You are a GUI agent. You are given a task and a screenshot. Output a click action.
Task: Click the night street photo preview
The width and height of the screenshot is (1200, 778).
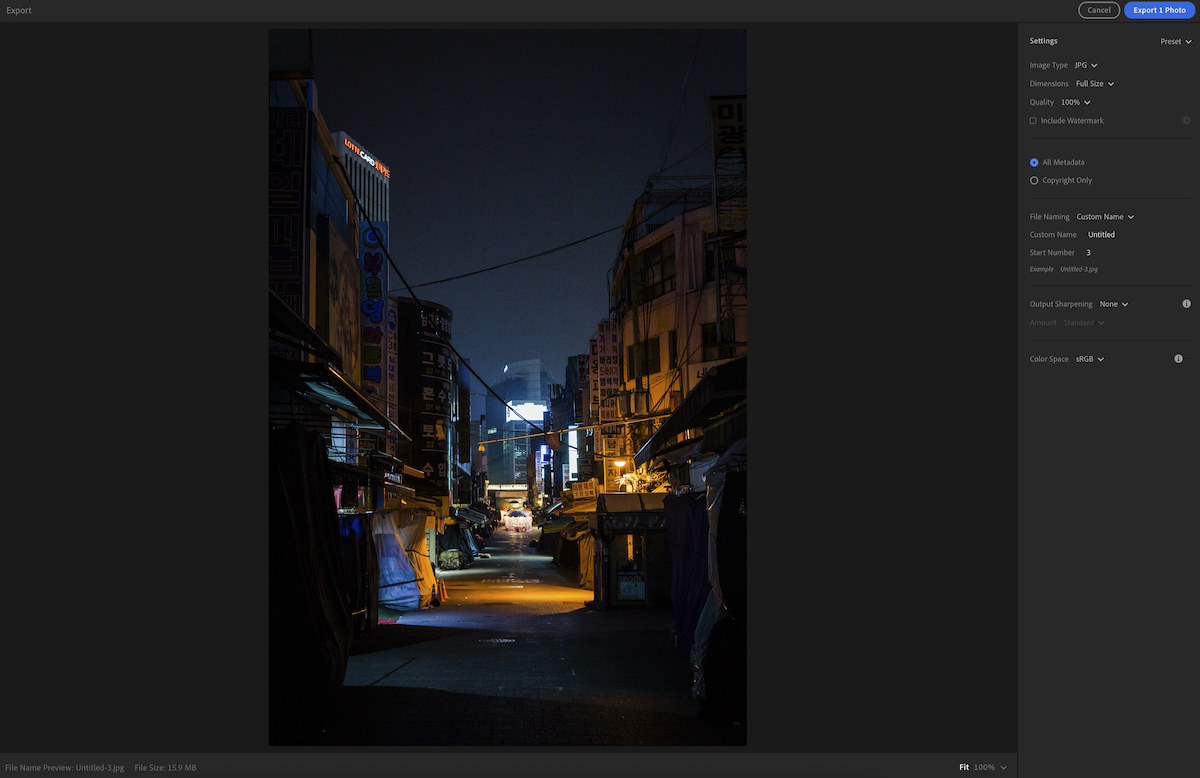(507, 387)
